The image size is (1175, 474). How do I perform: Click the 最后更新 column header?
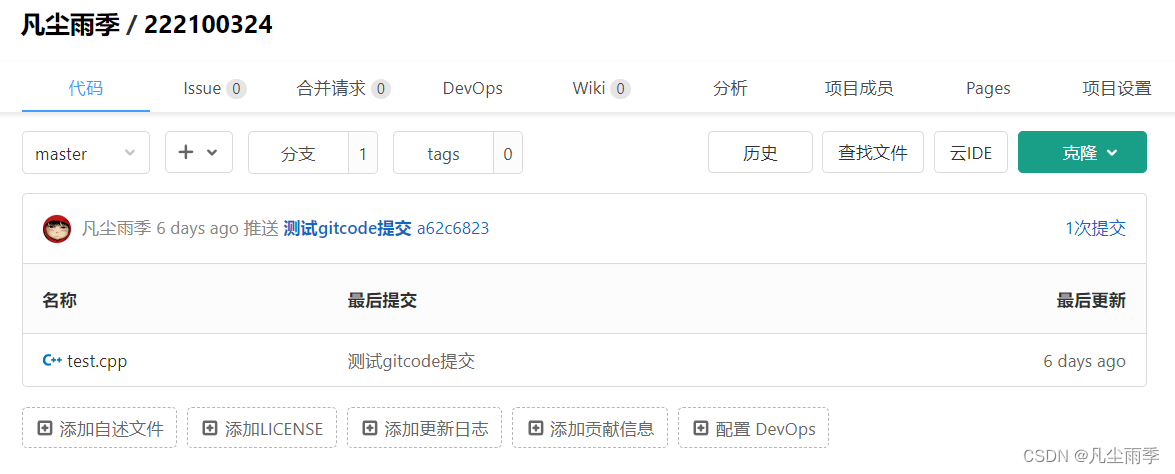(x=1091, y=300)
